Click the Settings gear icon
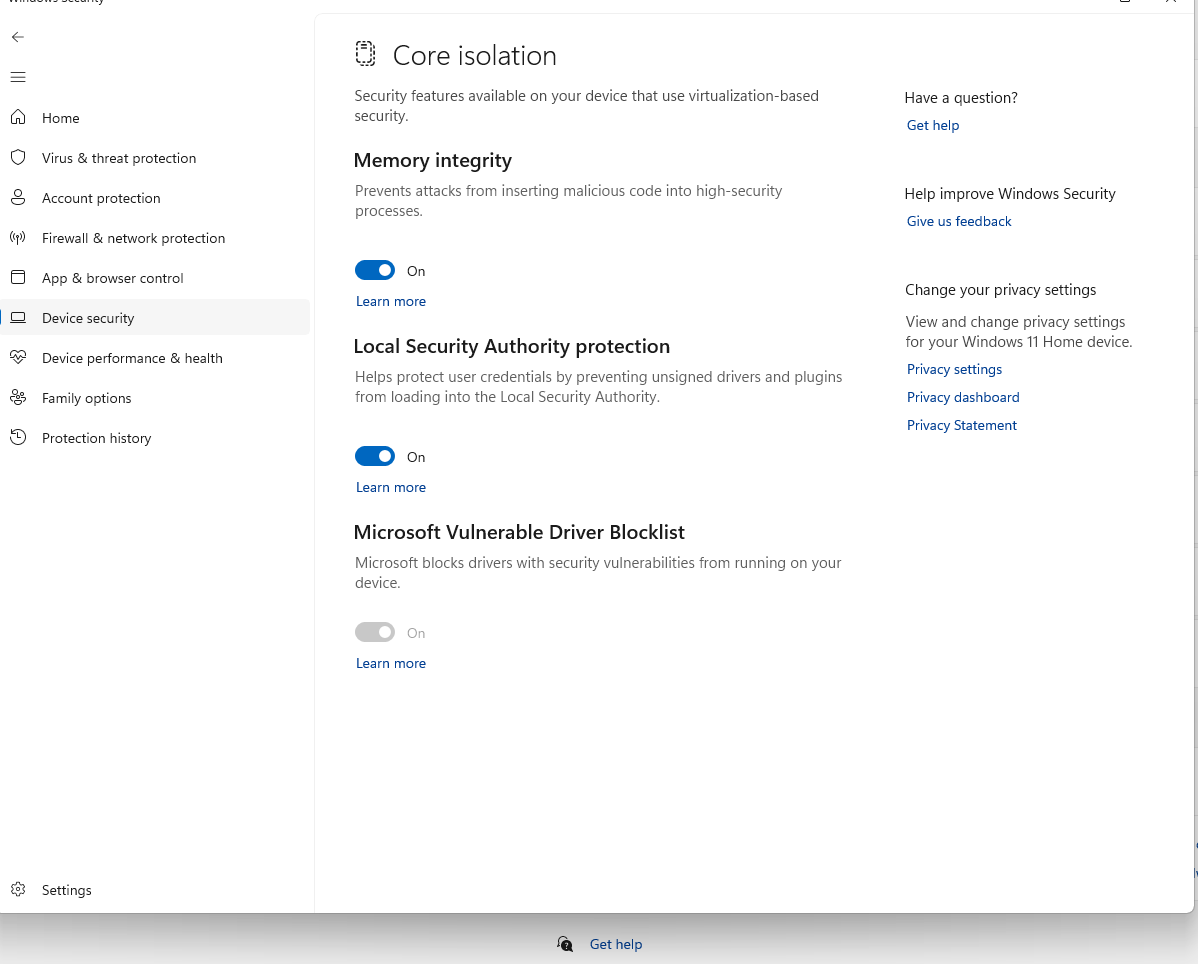This screenshot has width=1198, height=964. click(x=18, y=890)
